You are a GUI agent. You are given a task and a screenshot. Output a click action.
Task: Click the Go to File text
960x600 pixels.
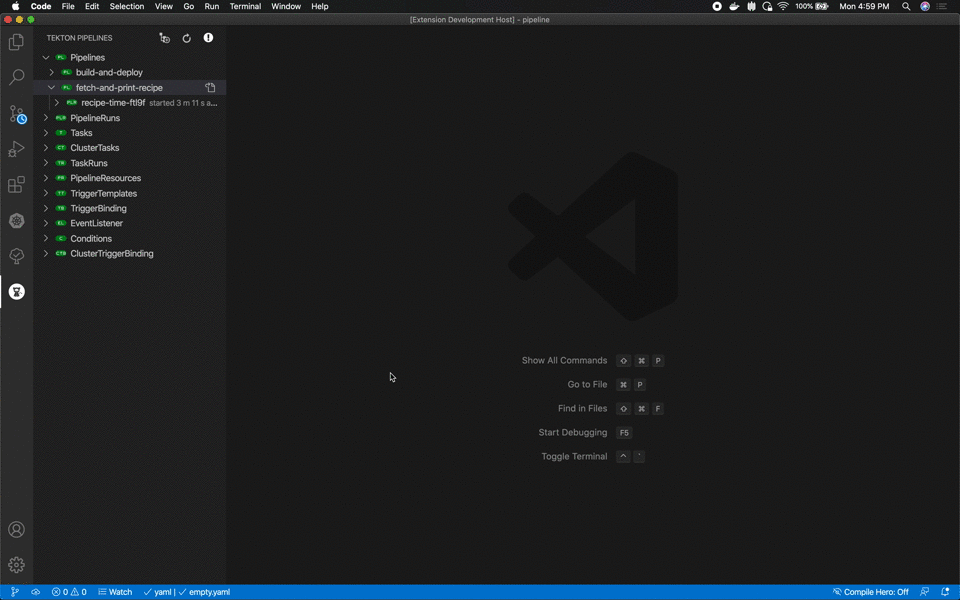587,384
